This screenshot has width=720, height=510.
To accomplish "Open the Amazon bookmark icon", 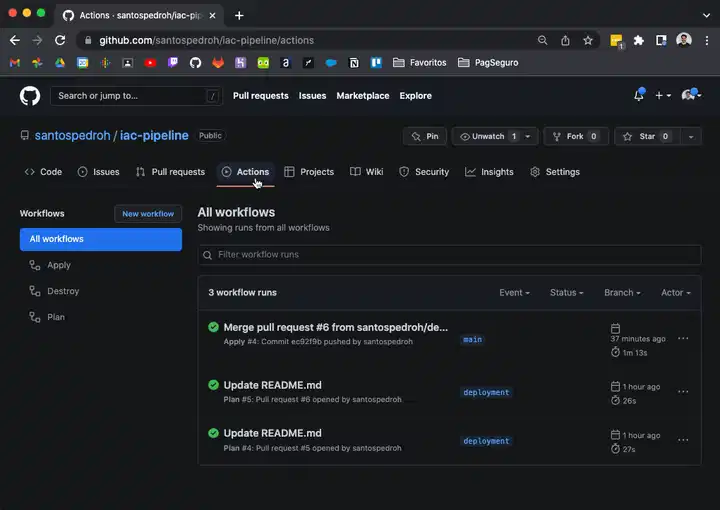I will pos(286,63).
